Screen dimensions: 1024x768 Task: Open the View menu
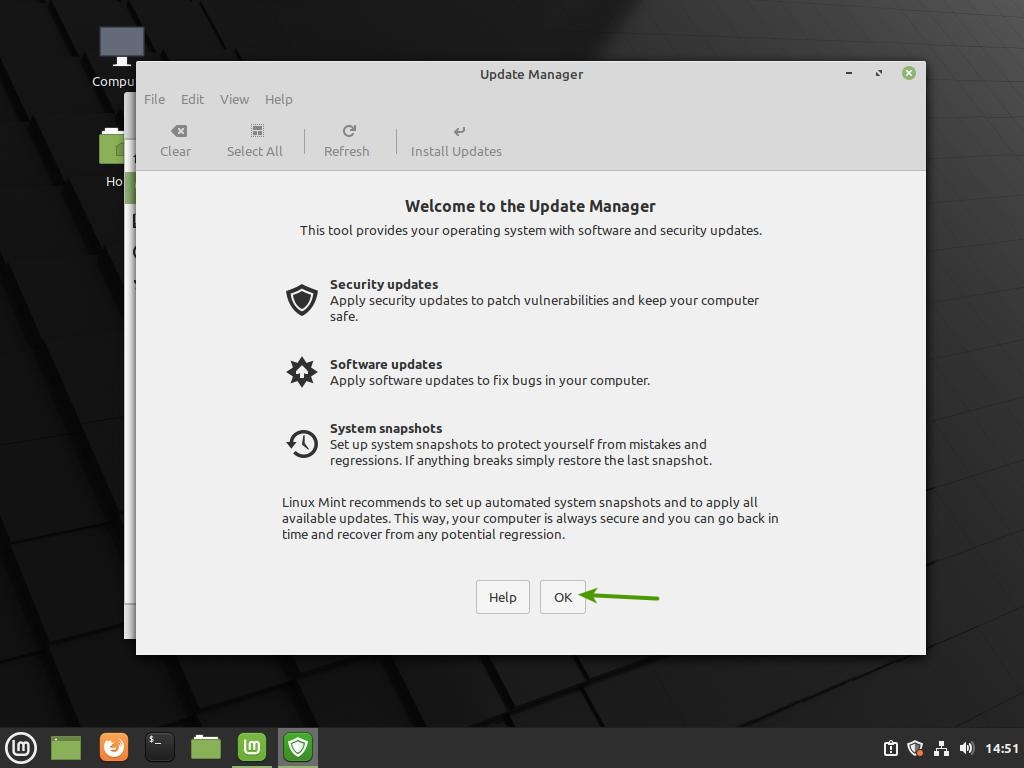(234, 99)
